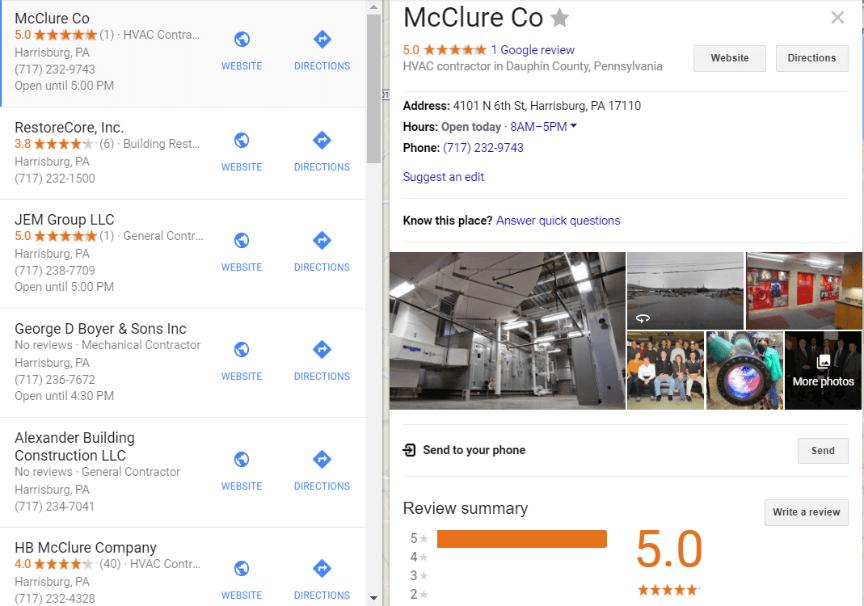Screen dimensions: 864x606
Task: Click More photos thumbnail
Action: click(823, 370)
